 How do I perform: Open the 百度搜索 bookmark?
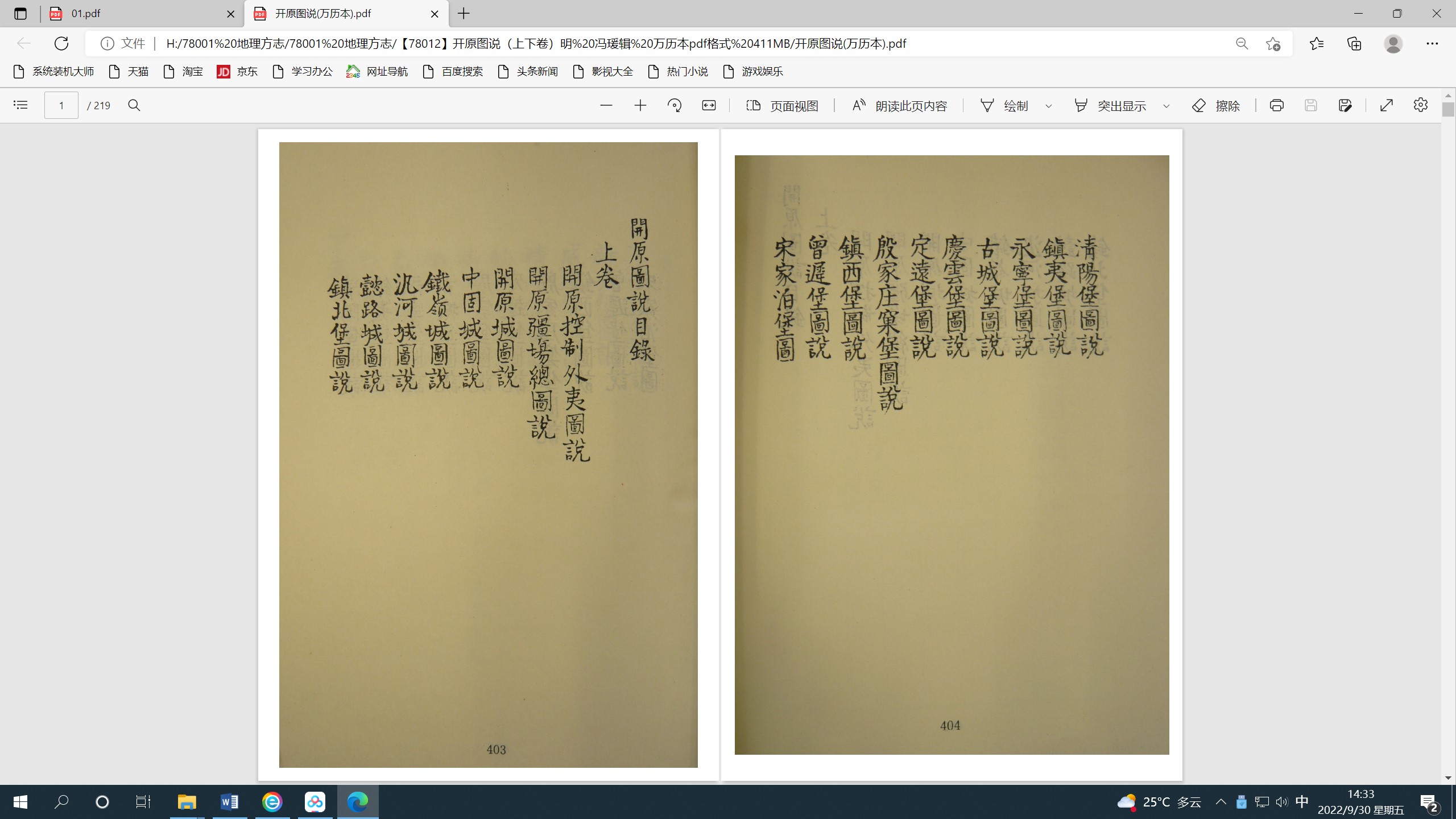coord(453,72)
